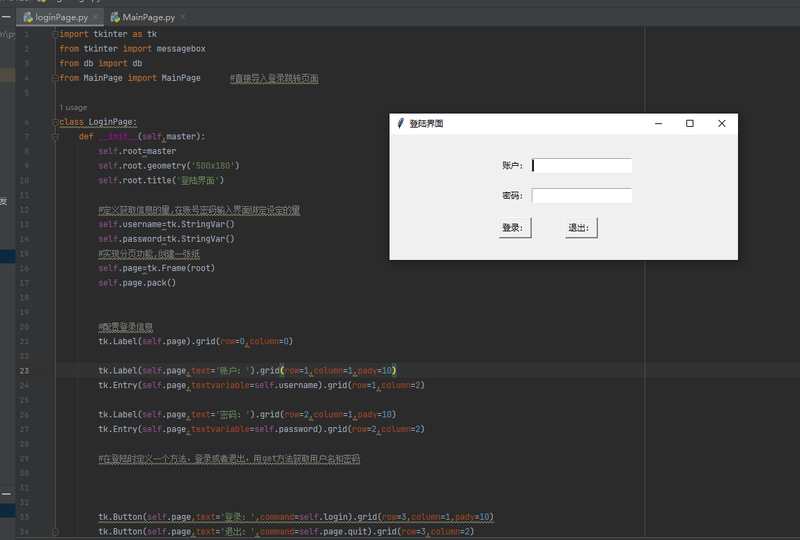Image resolution: width=800 pixels, height=540 pixels.
Task: Click 'from tkinter import messagebox' line
Action: 133,49
